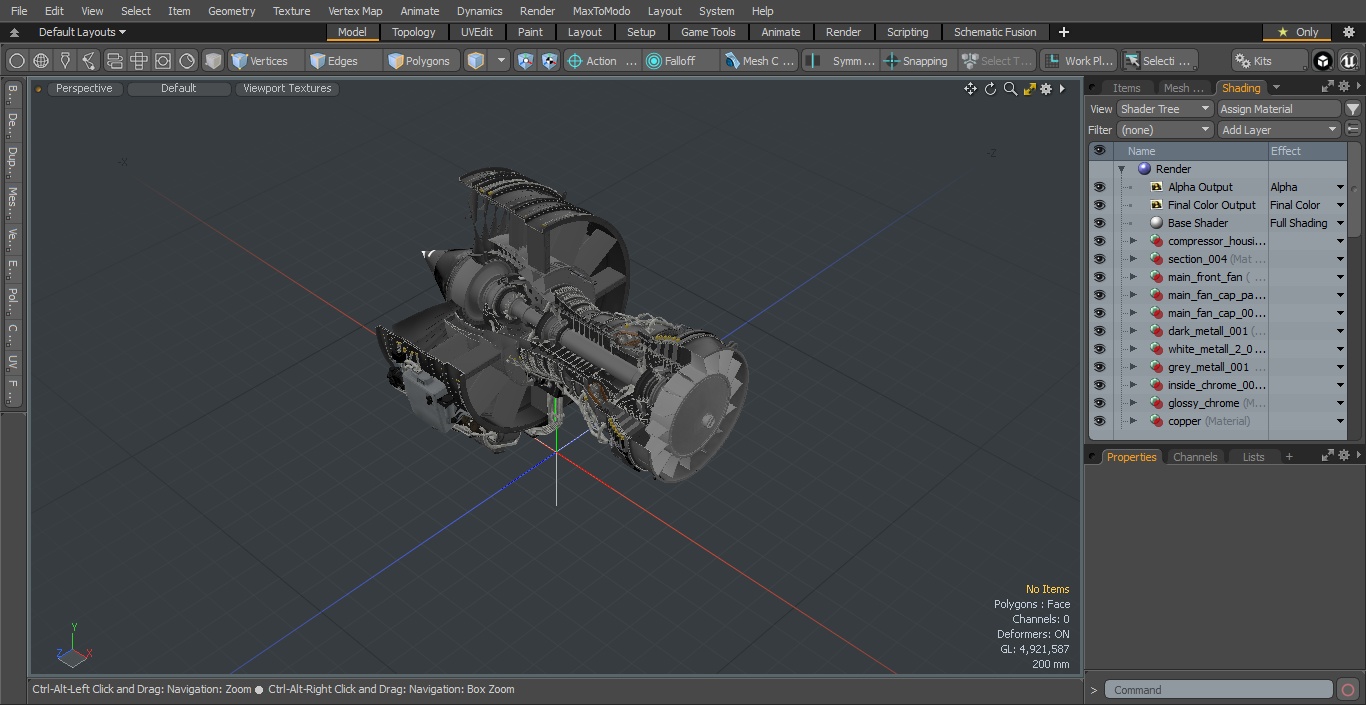Viewport: 1366px width, 705px height.
Task: Collapse the Render tree item
Action: [1121, 169]
